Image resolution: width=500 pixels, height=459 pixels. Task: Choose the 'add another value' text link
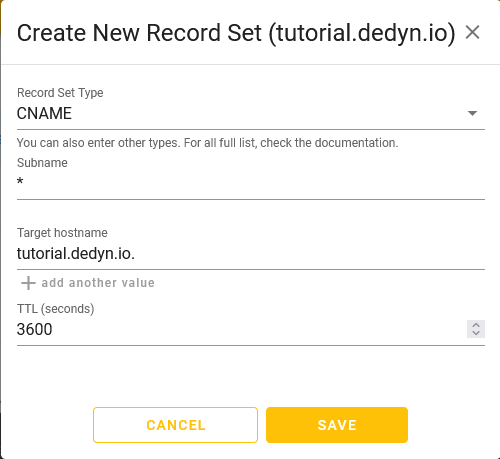point(98,283)
